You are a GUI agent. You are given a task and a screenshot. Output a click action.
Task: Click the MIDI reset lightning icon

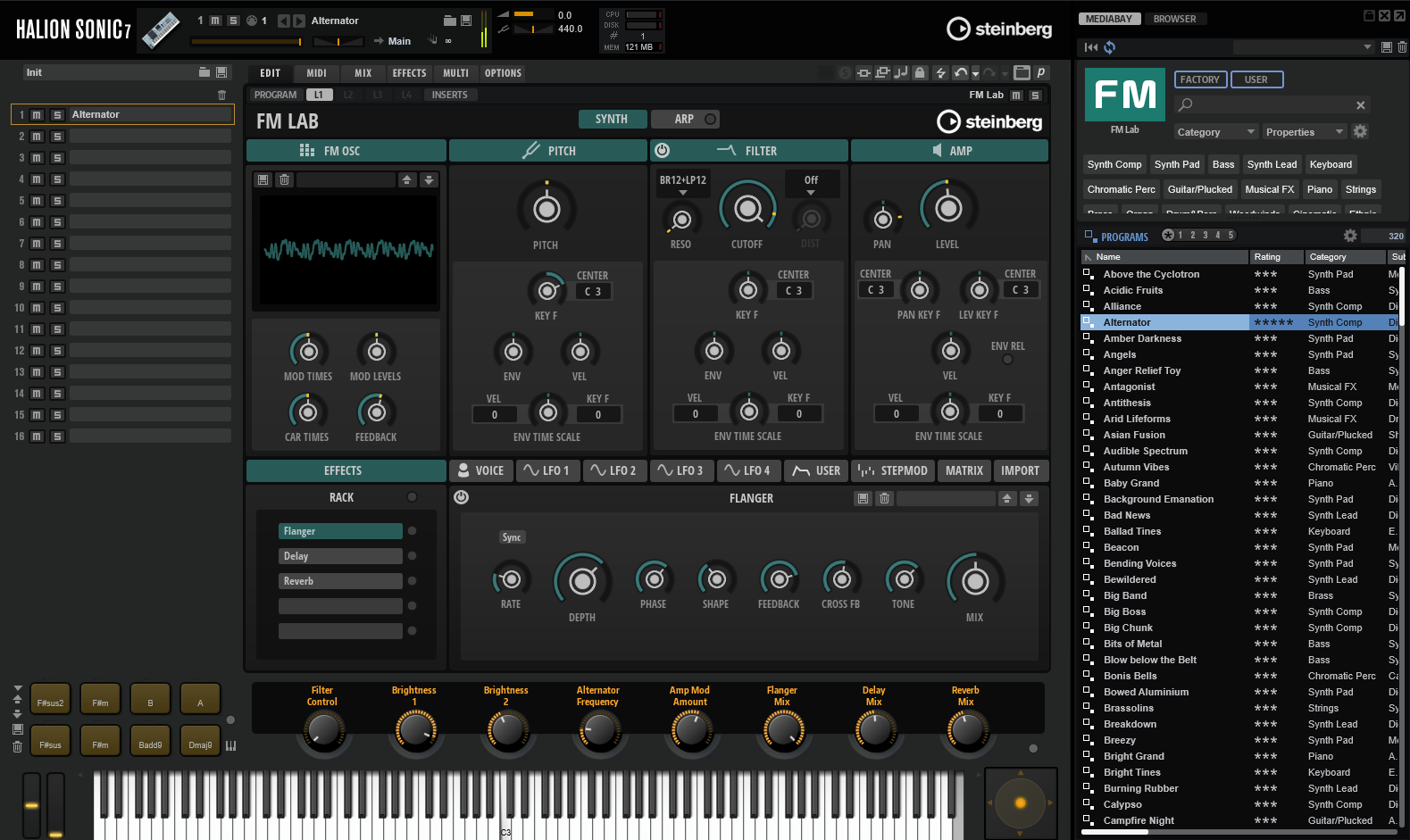[x=940, y=73]
